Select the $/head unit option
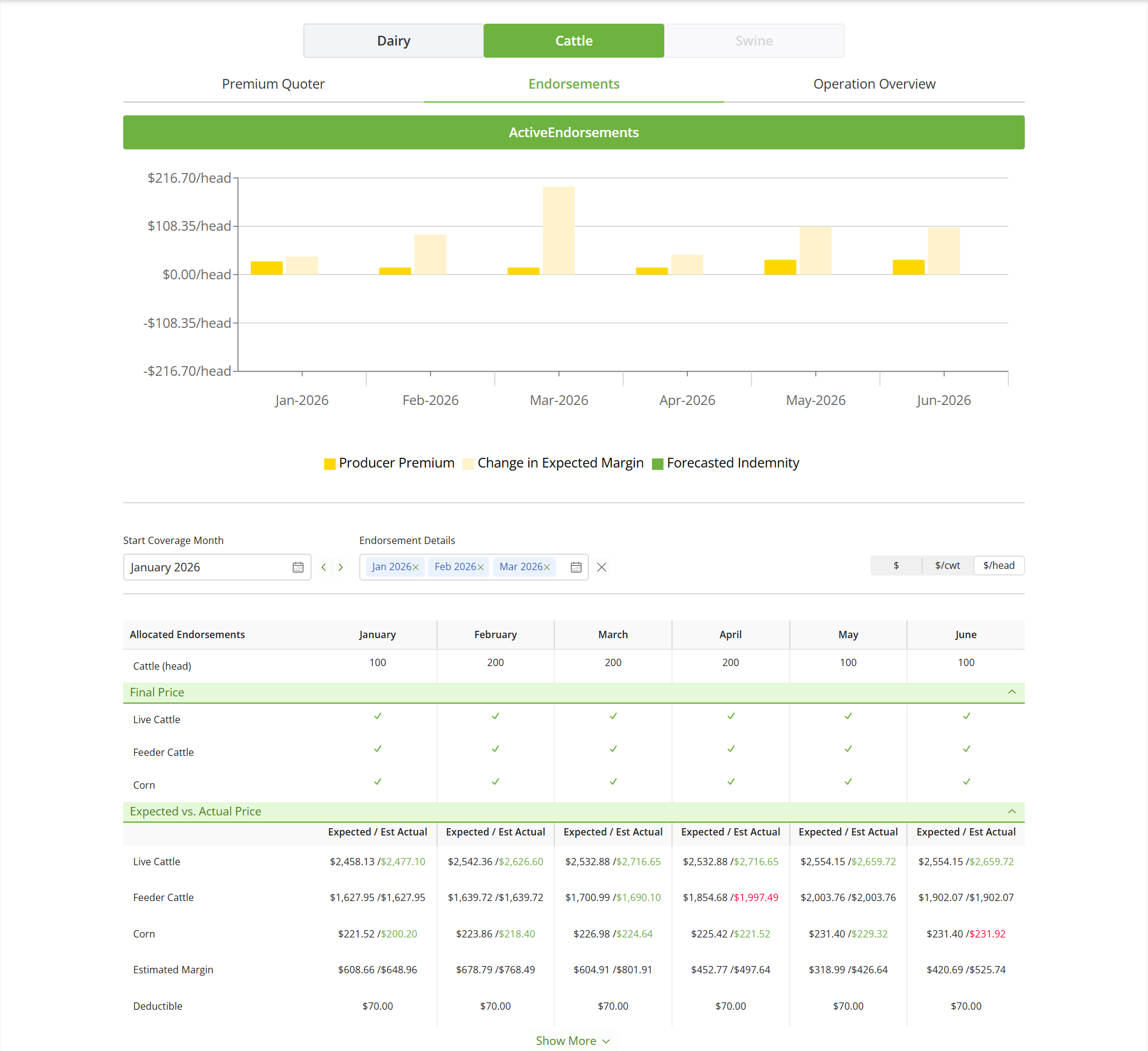The image size is (1148, 1051). (999, 565)
